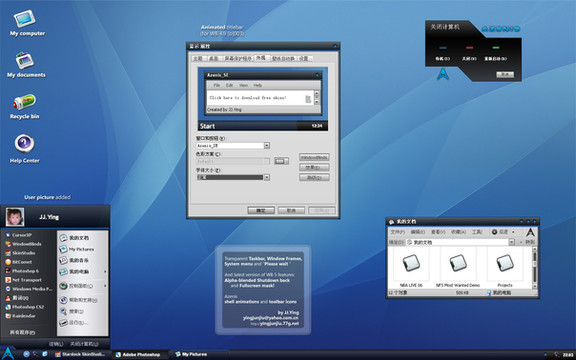Image resolution: width=576 pixels, height=360 pixels.
Task: Click the color button beside color scheme
Action: 281,161
